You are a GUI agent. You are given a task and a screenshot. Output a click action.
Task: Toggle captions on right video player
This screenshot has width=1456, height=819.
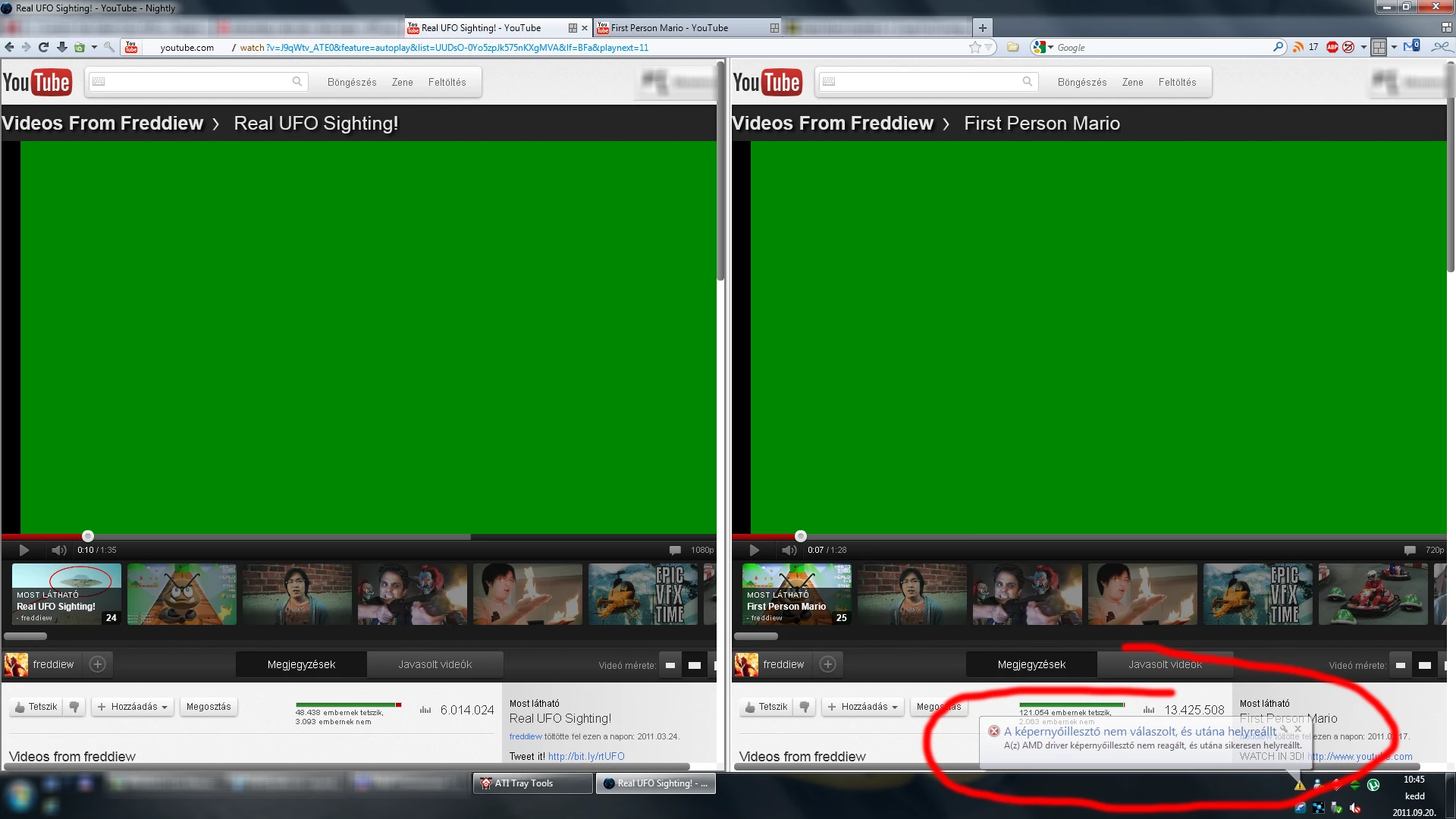pyautogui.click(x=1409, y=550)
